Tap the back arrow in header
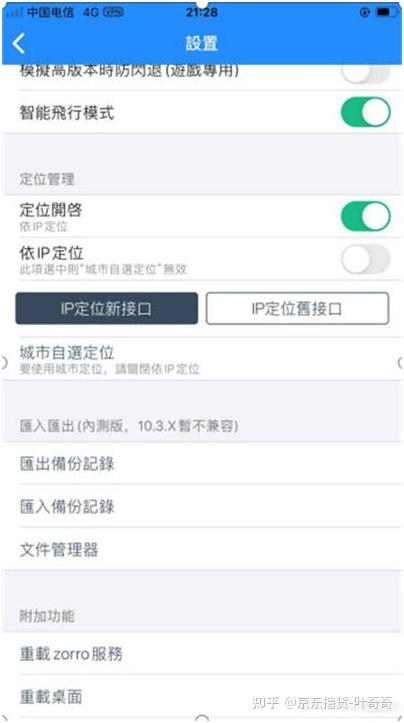Viewport: 404px width, 723px height. coord(19,43)
